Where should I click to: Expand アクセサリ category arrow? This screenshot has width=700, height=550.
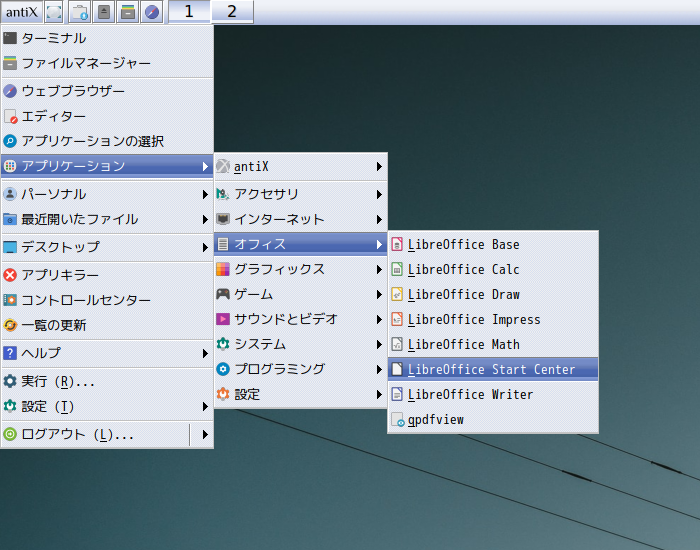379,194
